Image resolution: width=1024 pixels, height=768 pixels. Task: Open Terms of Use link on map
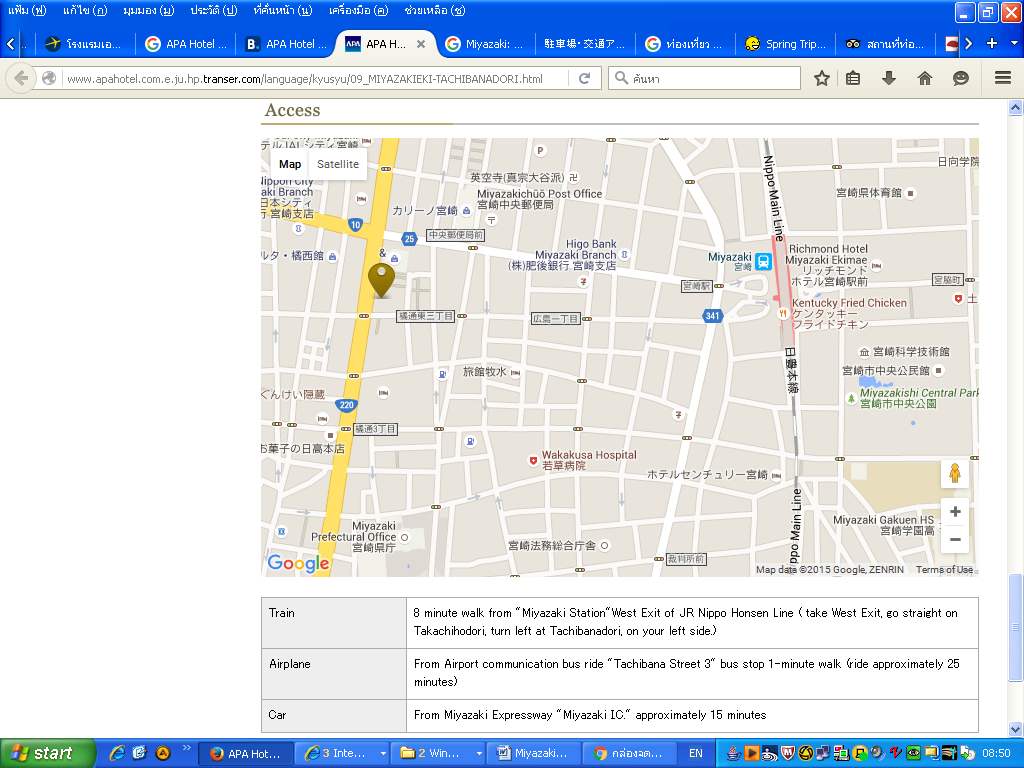point(944,569)
